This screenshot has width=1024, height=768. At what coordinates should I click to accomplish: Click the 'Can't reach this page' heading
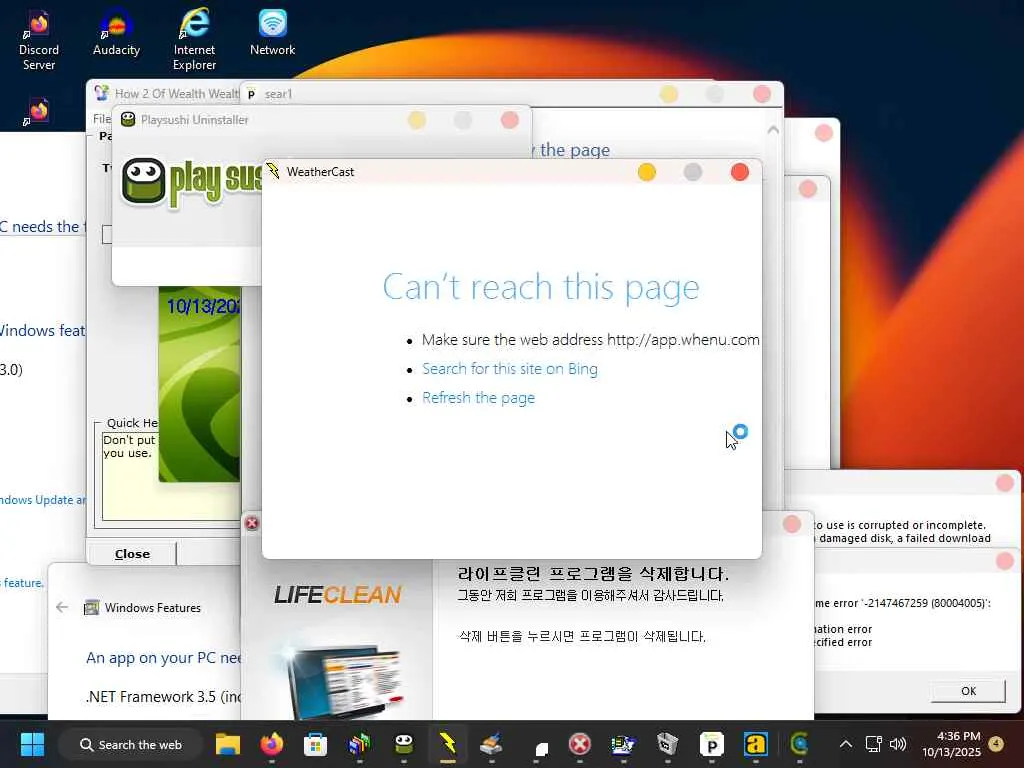541,287
